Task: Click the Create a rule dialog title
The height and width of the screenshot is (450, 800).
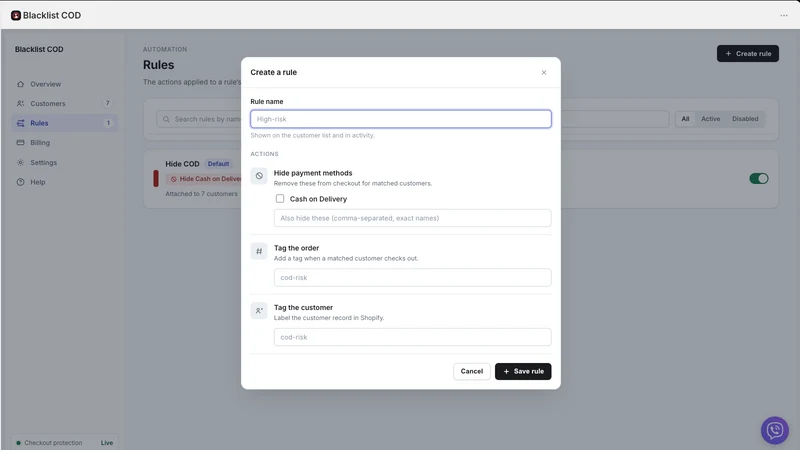Action: (273, 72)
